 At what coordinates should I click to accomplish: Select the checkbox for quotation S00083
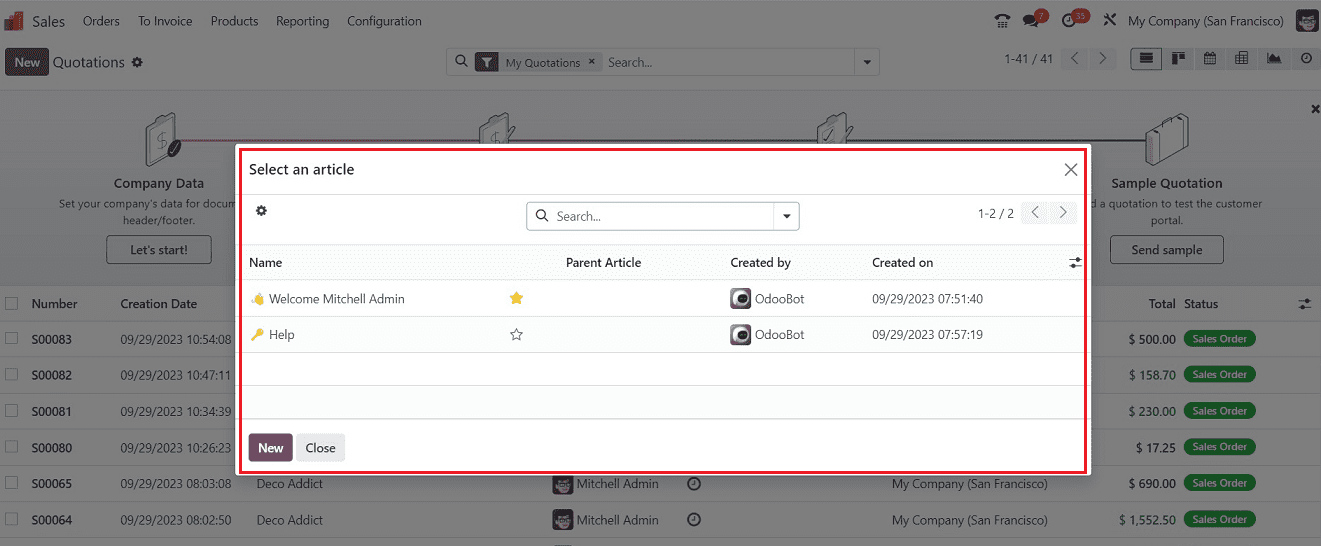(x=12, y=339)
